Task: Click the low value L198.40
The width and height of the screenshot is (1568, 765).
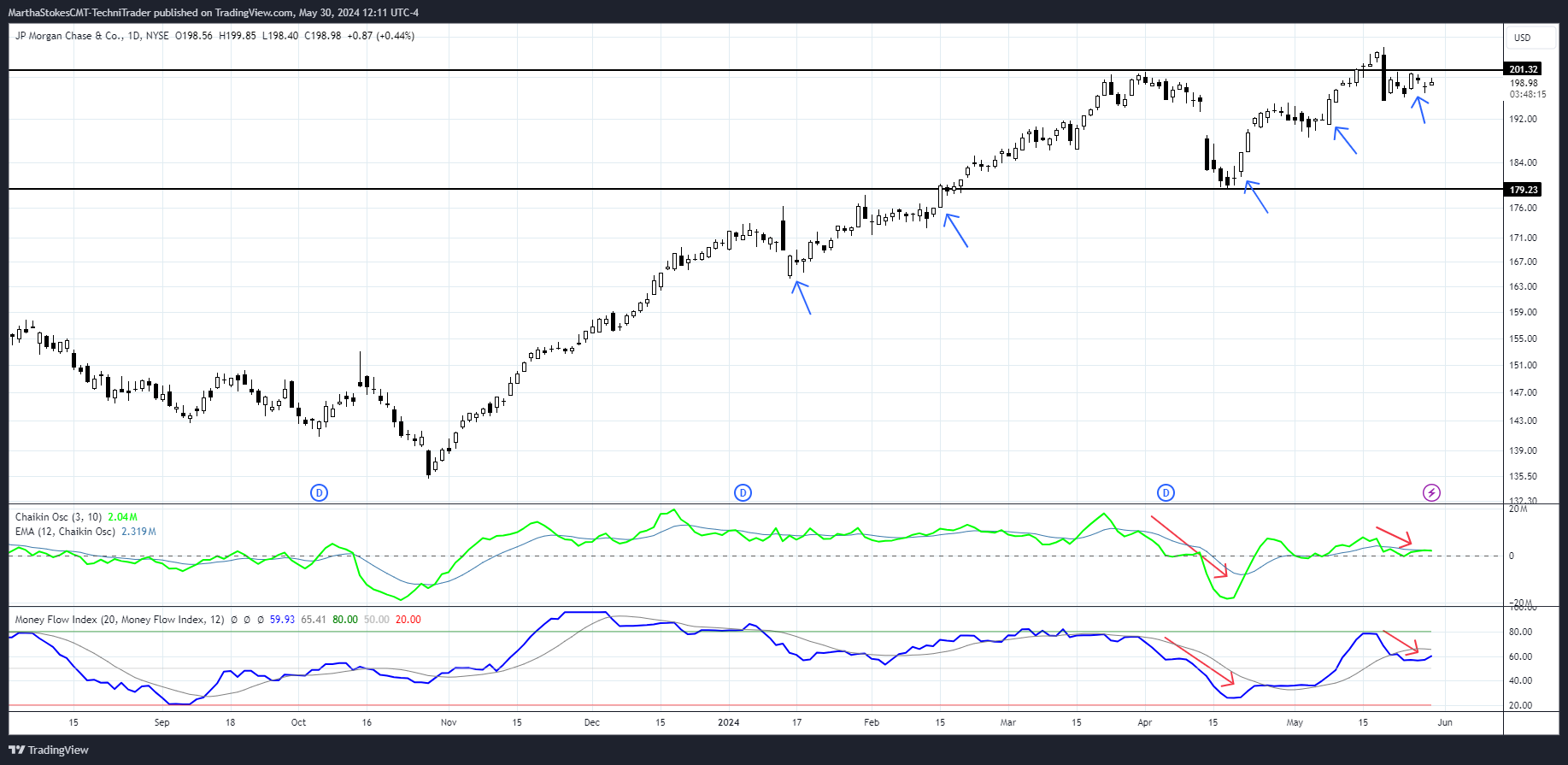Action: pyautogui.click(x=280, y=36)
